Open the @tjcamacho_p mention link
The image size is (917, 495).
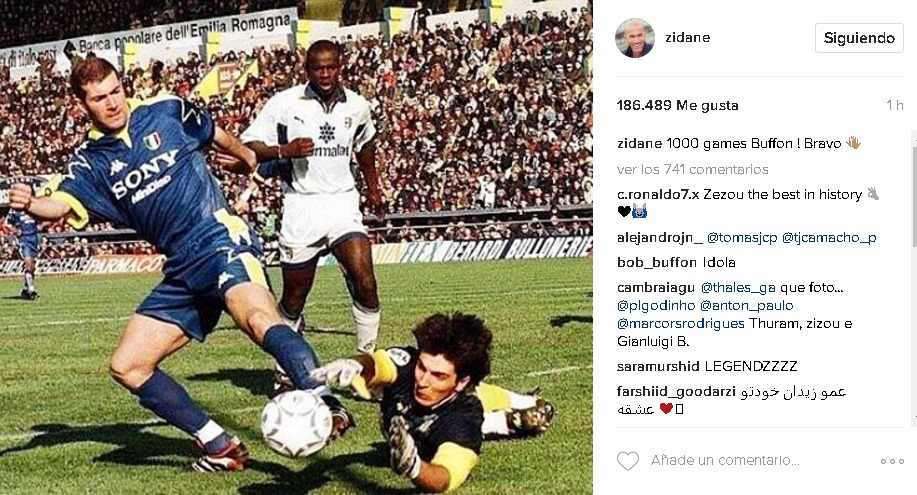(829, 238)
